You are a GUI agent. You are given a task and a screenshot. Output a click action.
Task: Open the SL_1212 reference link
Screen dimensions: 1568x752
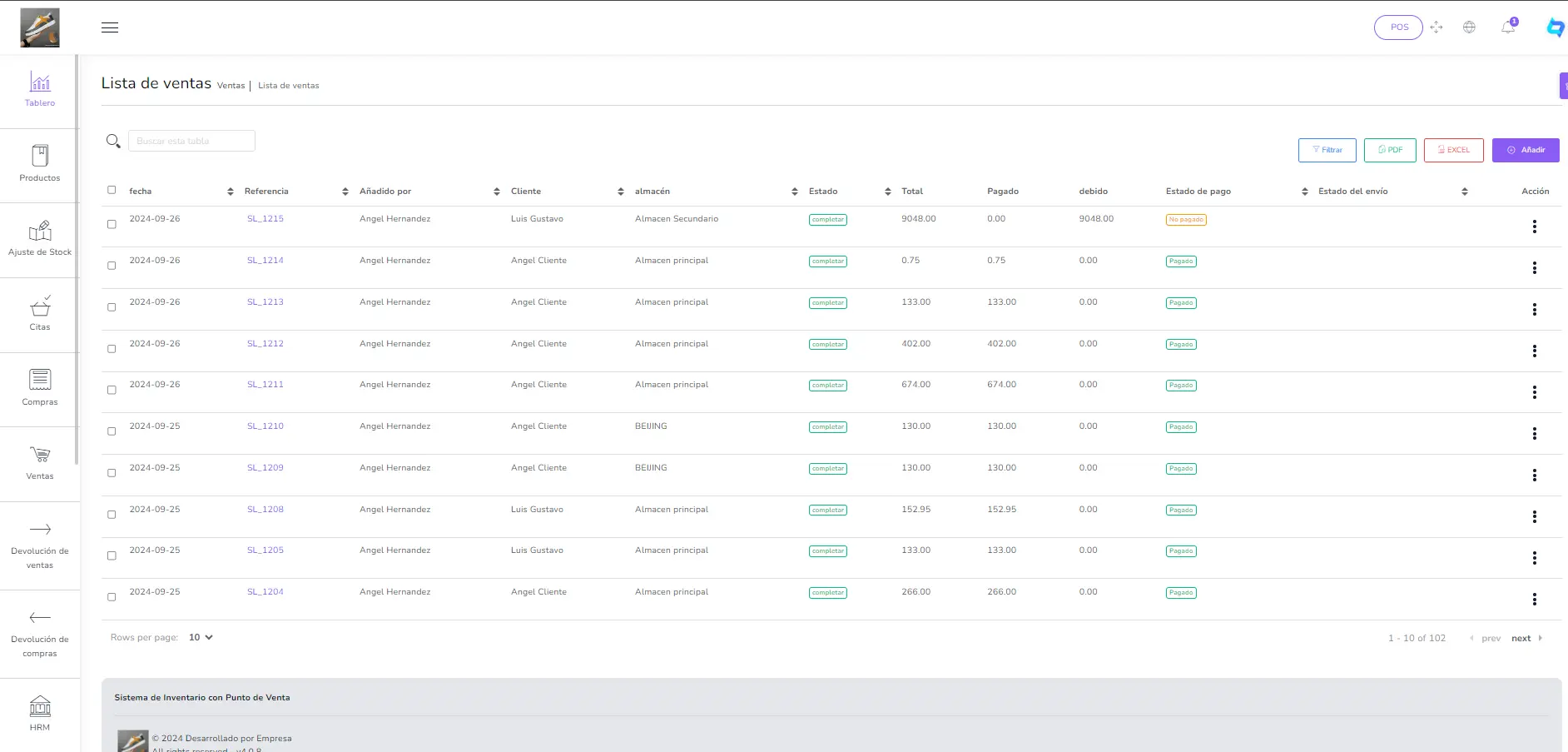tap(265, 344)
